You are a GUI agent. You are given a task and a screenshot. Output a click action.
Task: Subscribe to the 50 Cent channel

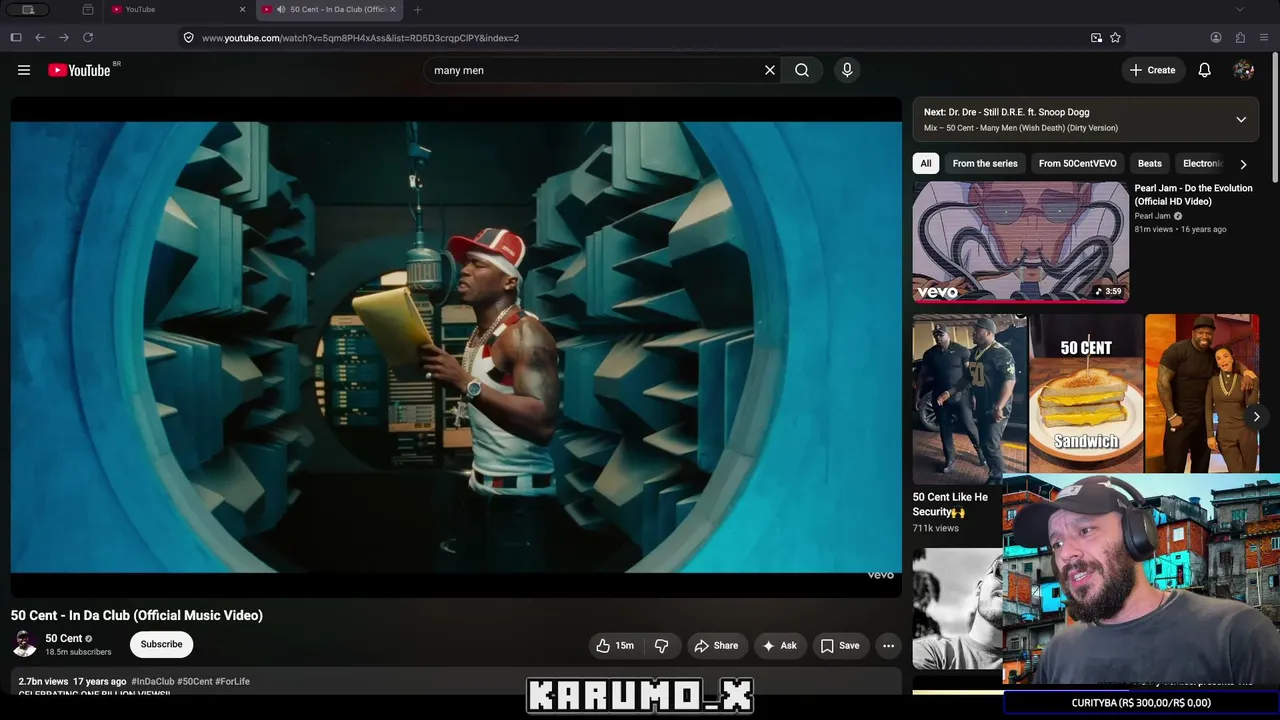[161, 644]
